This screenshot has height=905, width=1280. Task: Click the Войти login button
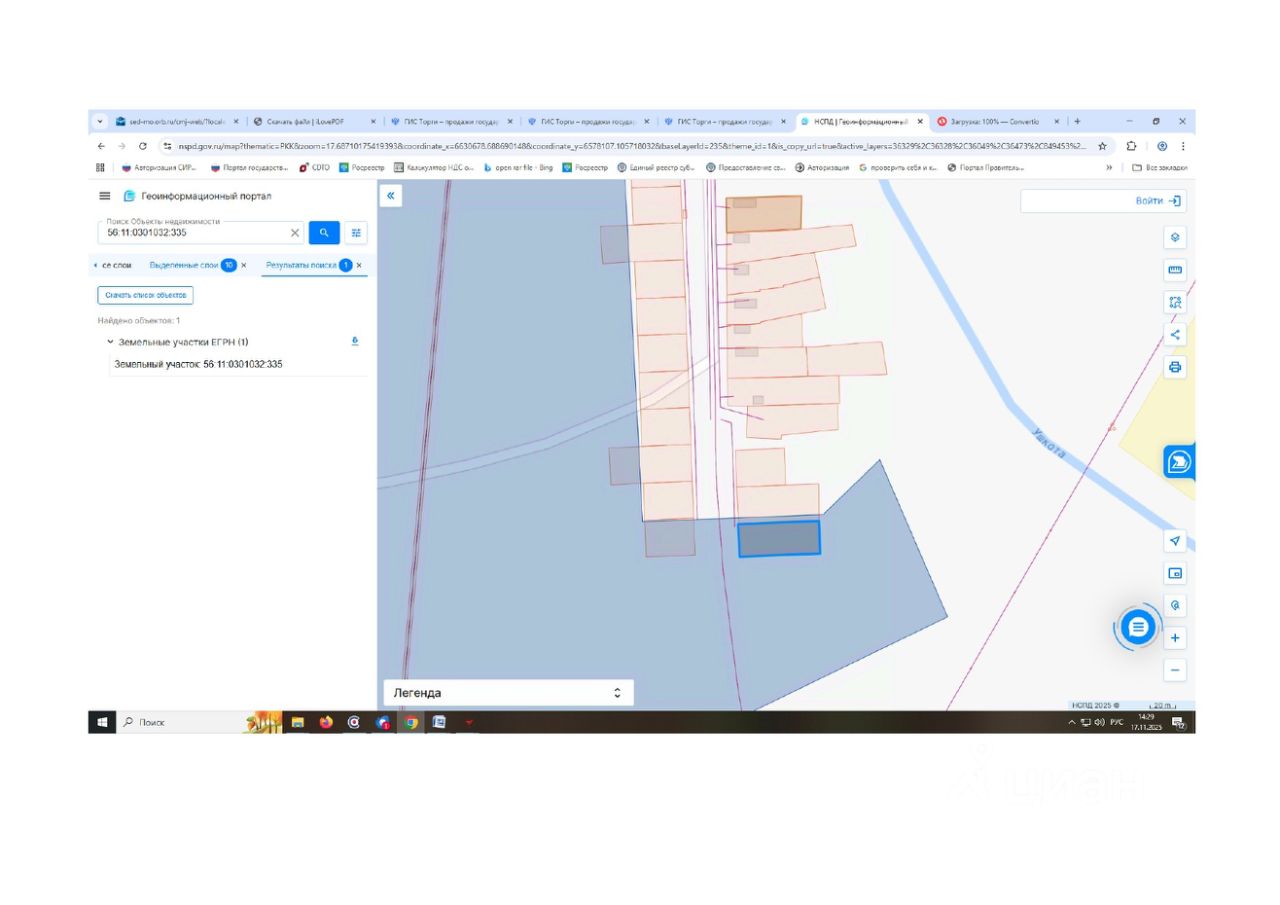[1160, 201]
